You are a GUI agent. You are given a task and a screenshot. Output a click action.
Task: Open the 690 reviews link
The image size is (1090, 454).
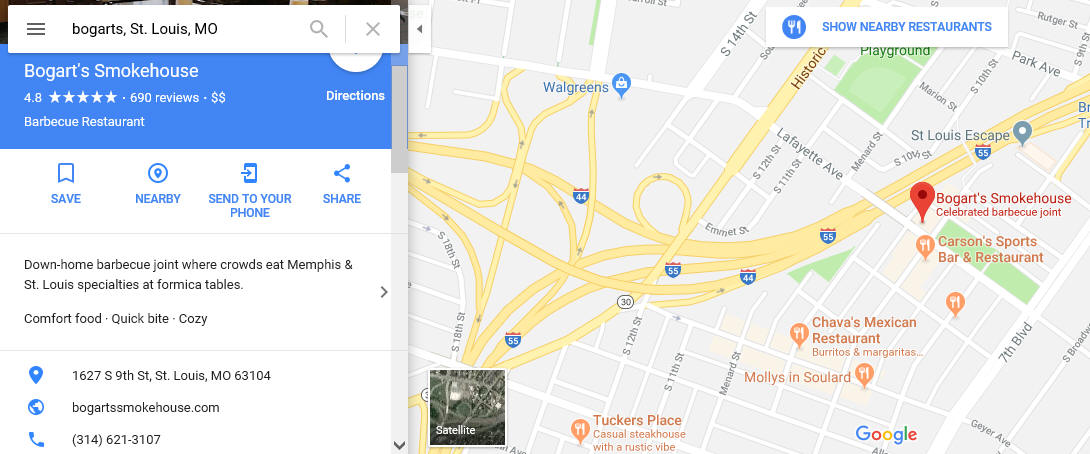[x=164, y=97]
